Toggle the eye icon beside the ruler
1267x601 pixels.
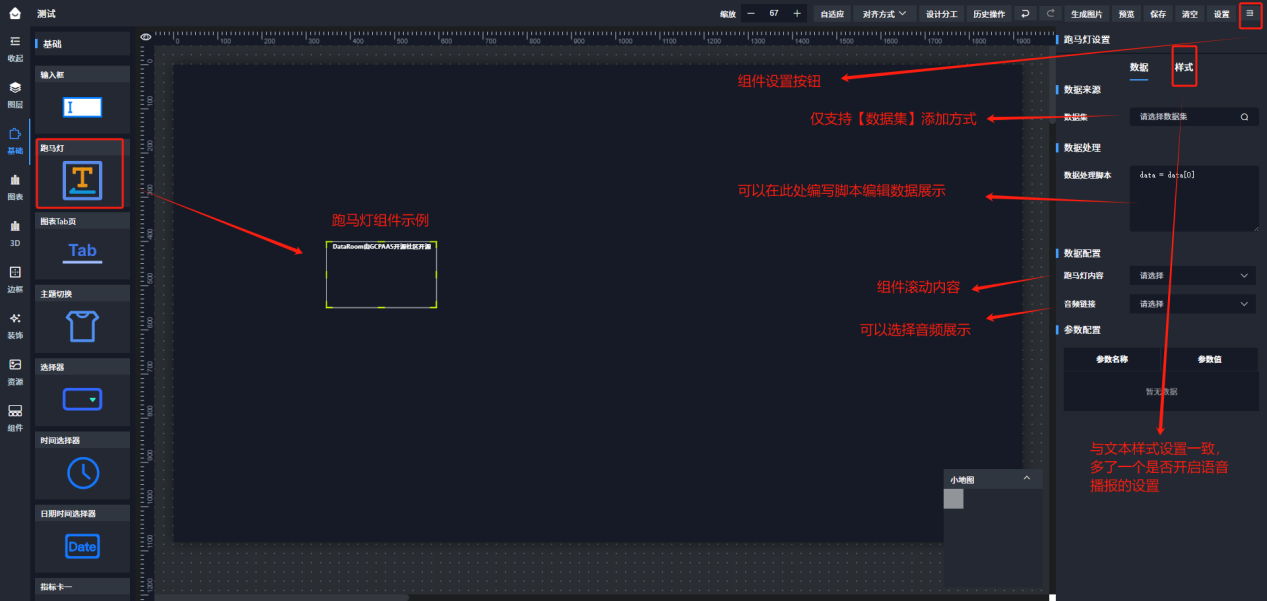pyautogui.click(x=146, y=37)
